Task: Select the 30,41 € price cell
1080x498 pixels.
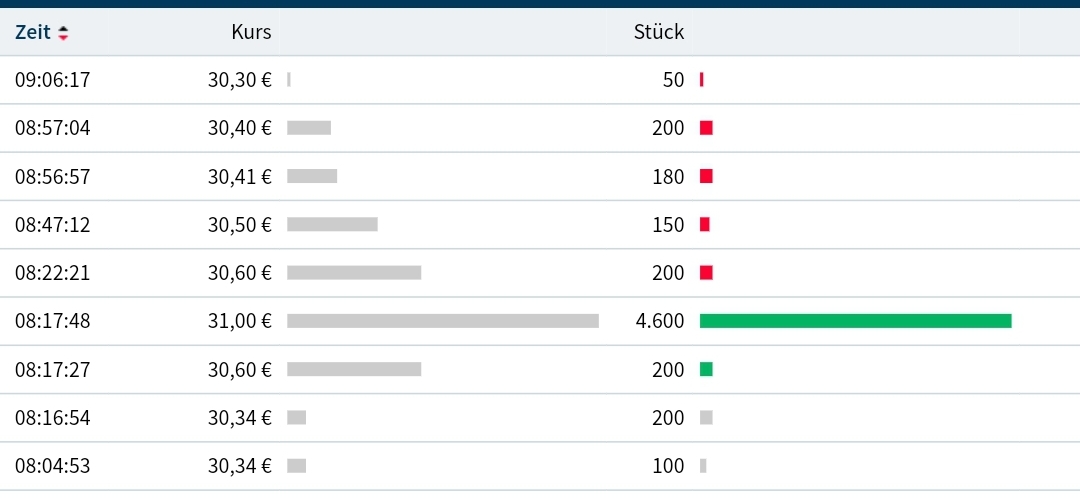Action: [239, 177]
